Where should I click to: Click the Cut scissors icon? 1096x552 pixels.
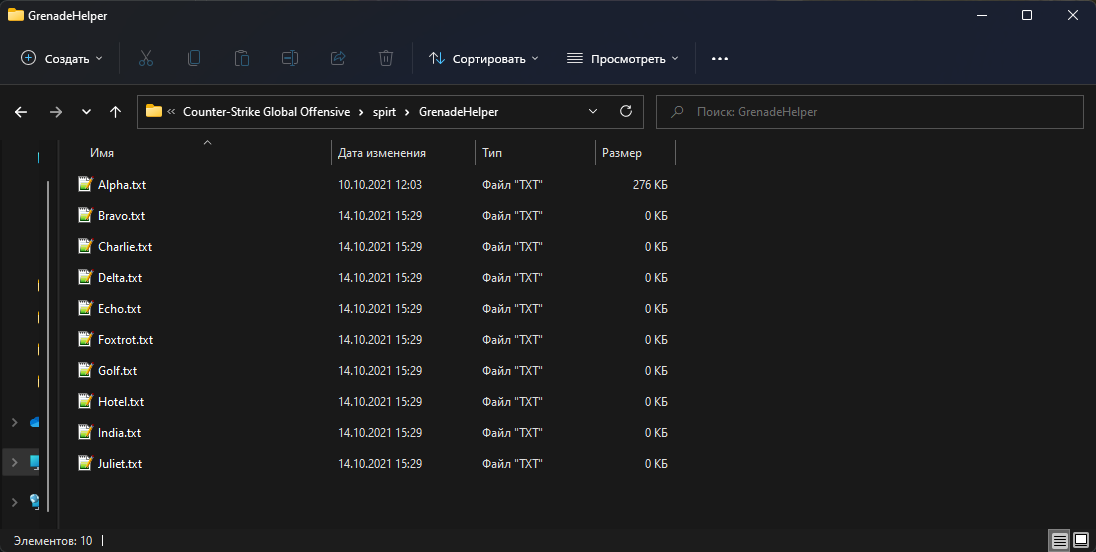pos(145,59)
